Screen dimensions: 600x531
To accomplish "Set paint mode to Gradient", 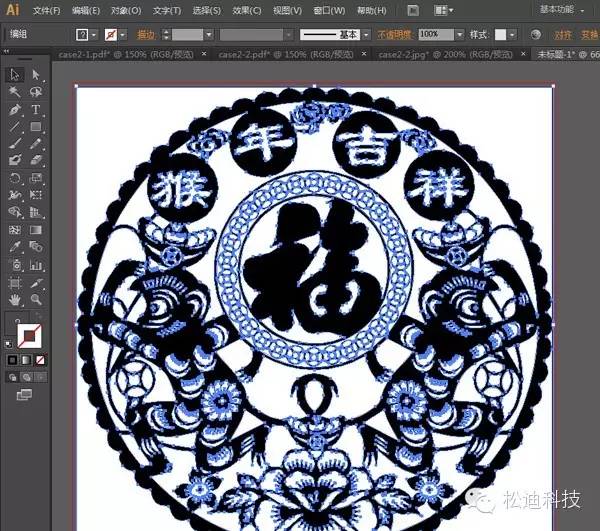I will click(x=26, y=360).
